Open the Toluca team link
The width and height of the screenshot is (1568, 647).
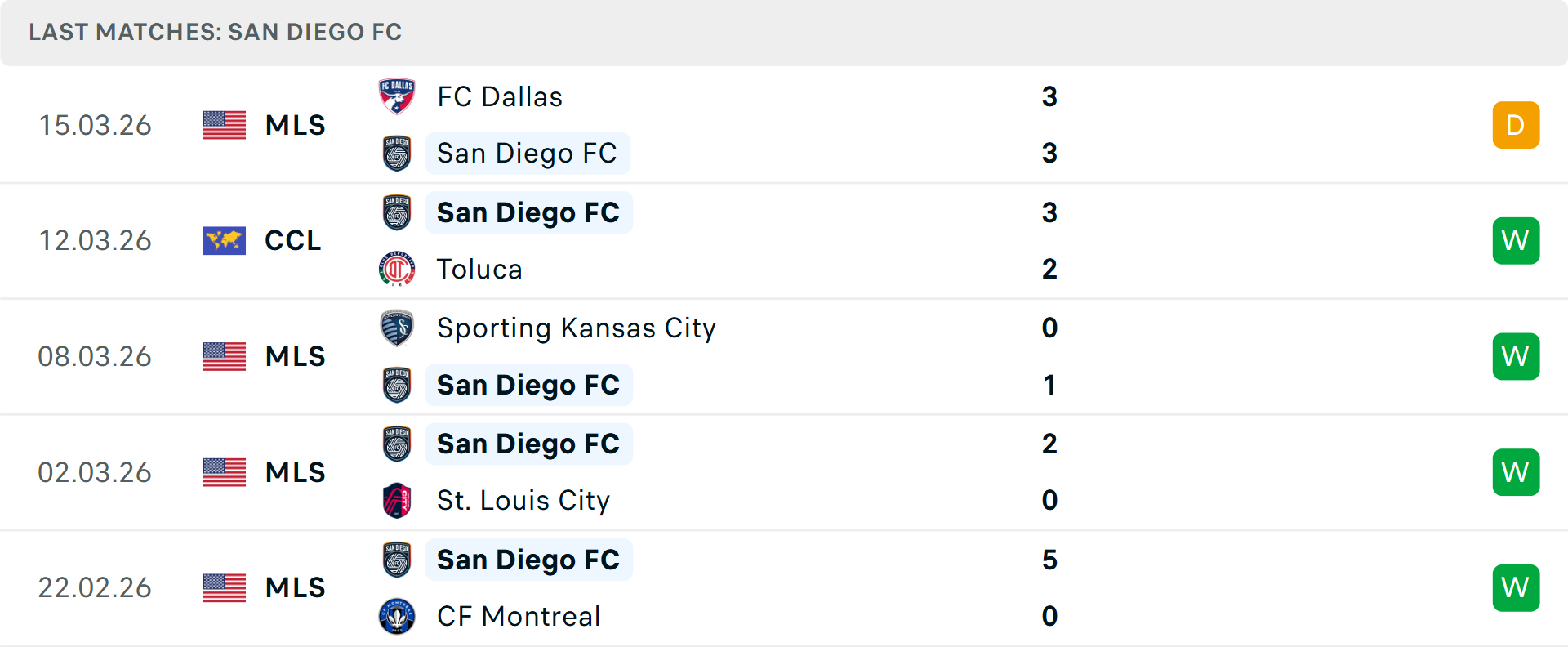pyautogui.click(x=479, y=270)
